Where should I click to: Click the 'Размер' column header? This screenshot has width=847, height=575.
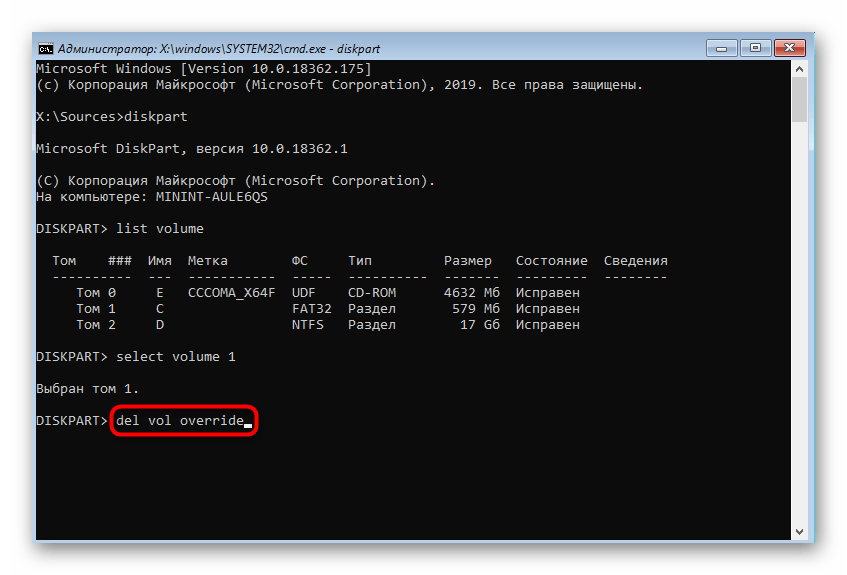pos(468,261)
